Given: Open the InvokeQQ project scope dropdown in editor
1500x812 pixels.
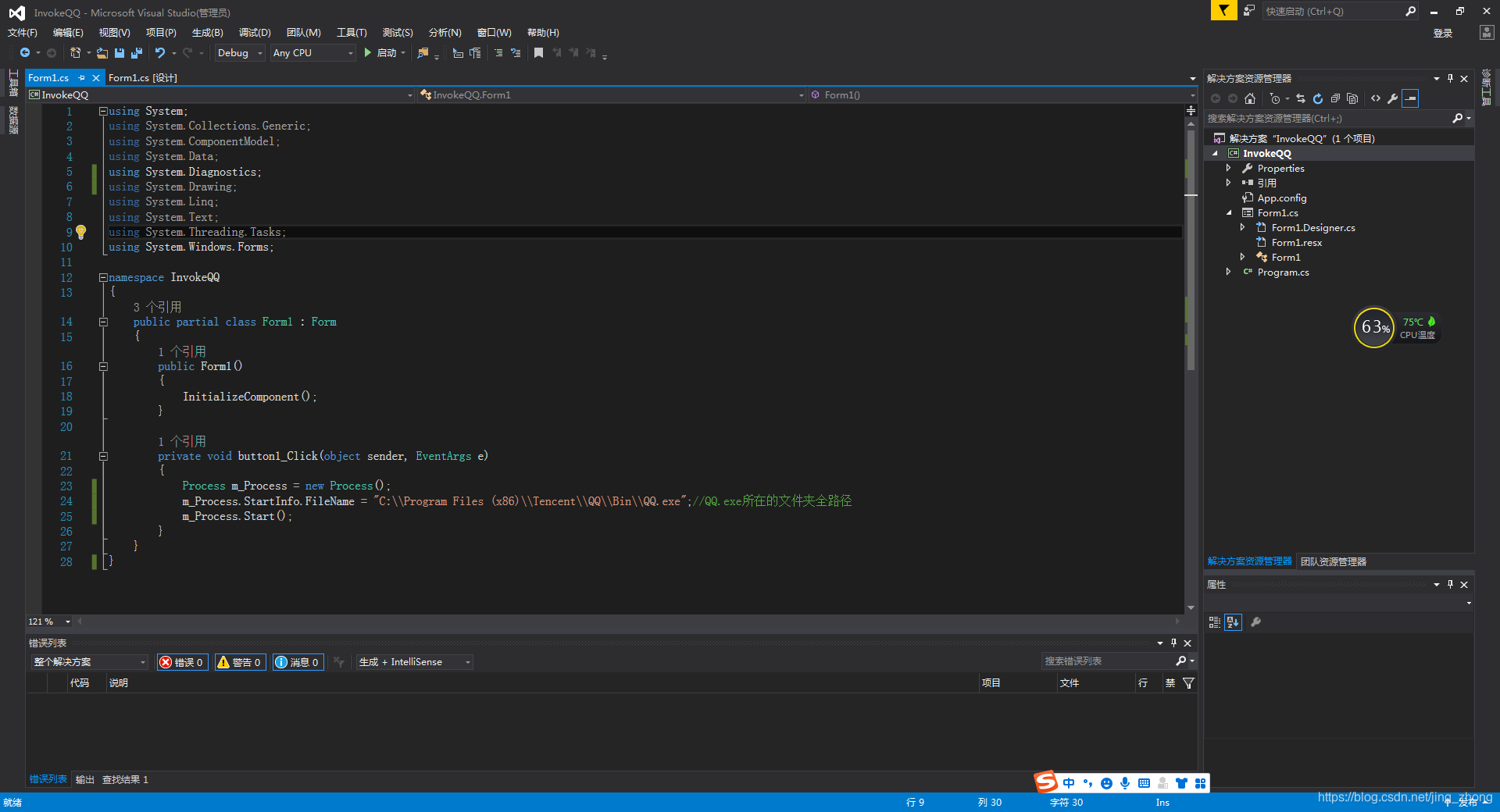Looking at the screenshot, I should click(x=220, y=95).
